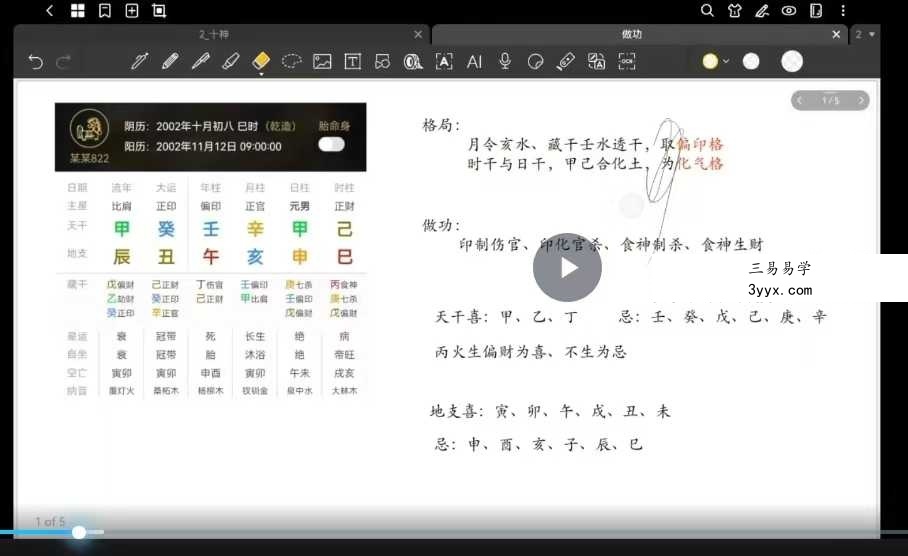The image size is (908, 556).
Task: Click the profile avatar in chart header
Action: coord(89,128)
